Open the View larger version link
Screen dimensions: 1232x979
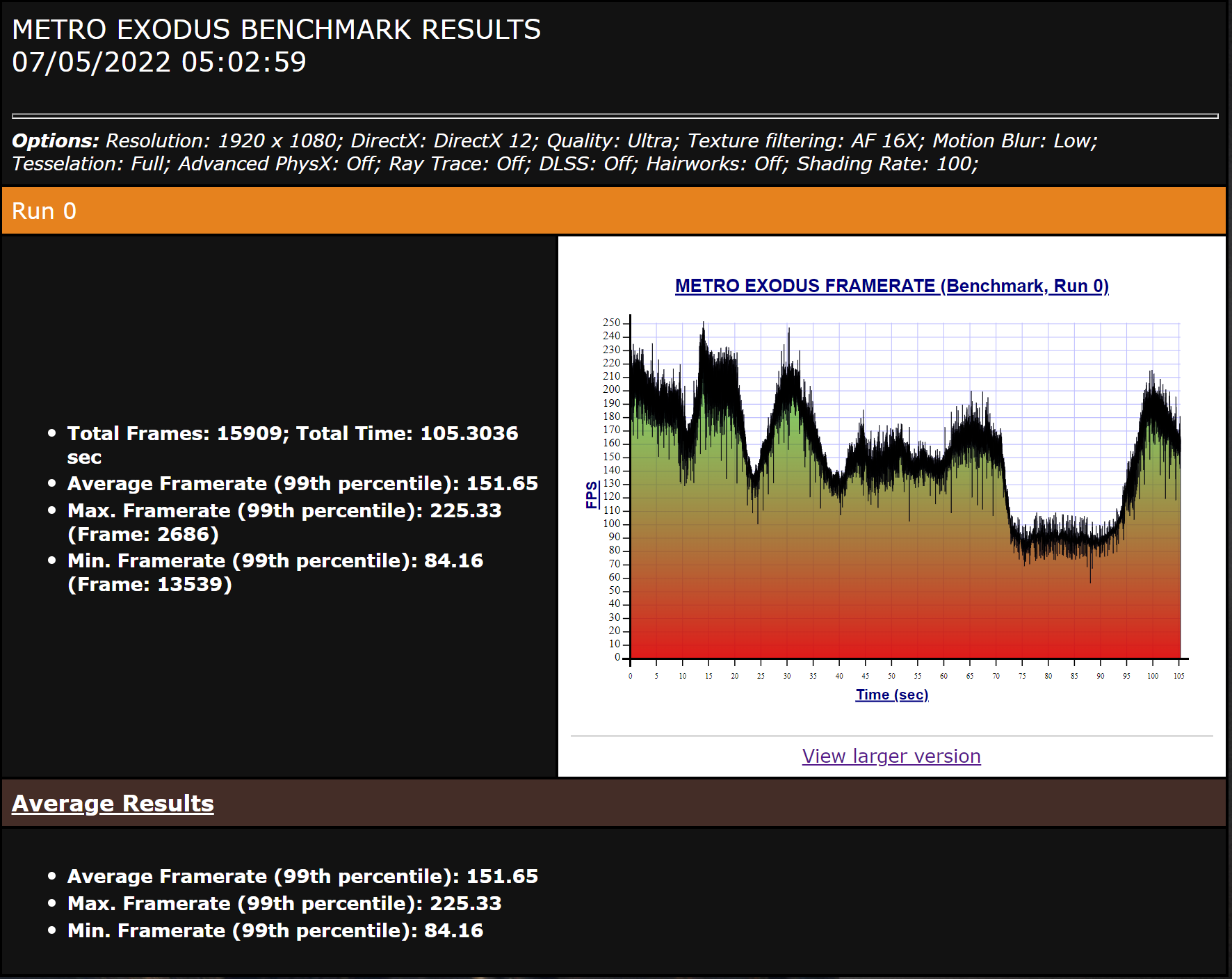(891, 756)
